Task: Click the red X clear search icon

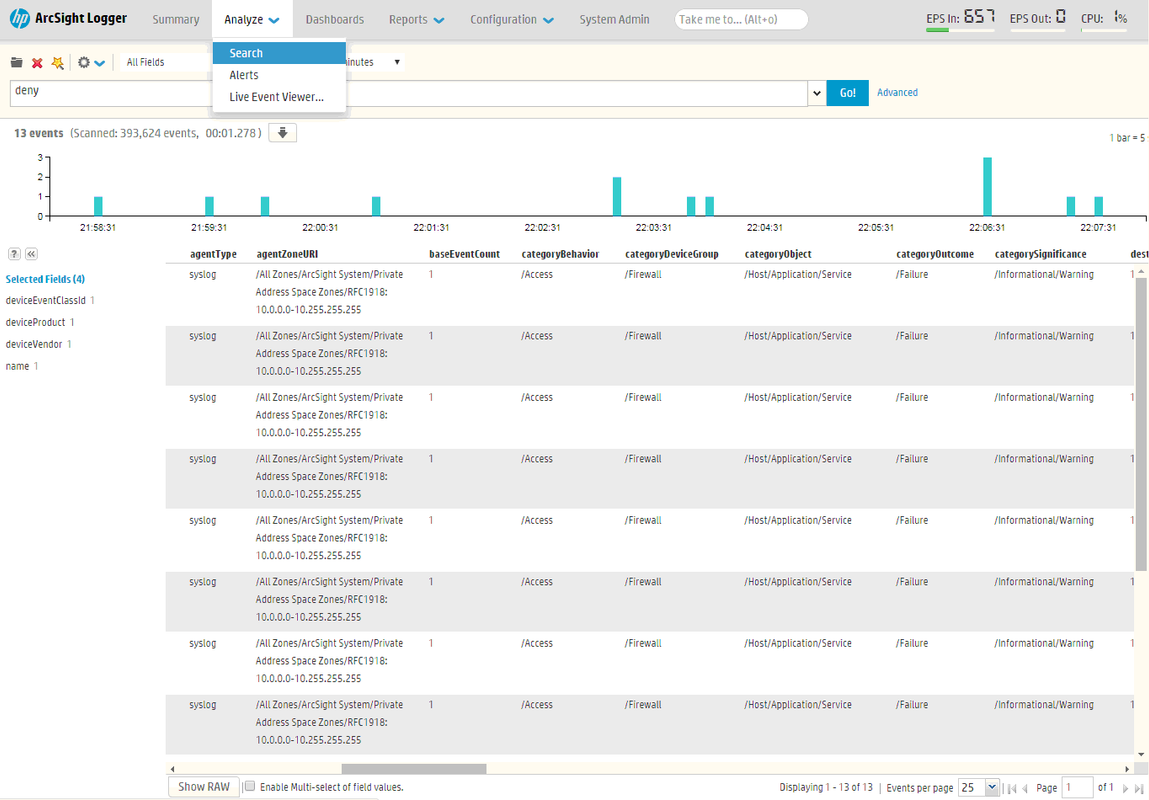Action: tap(37, 63)
